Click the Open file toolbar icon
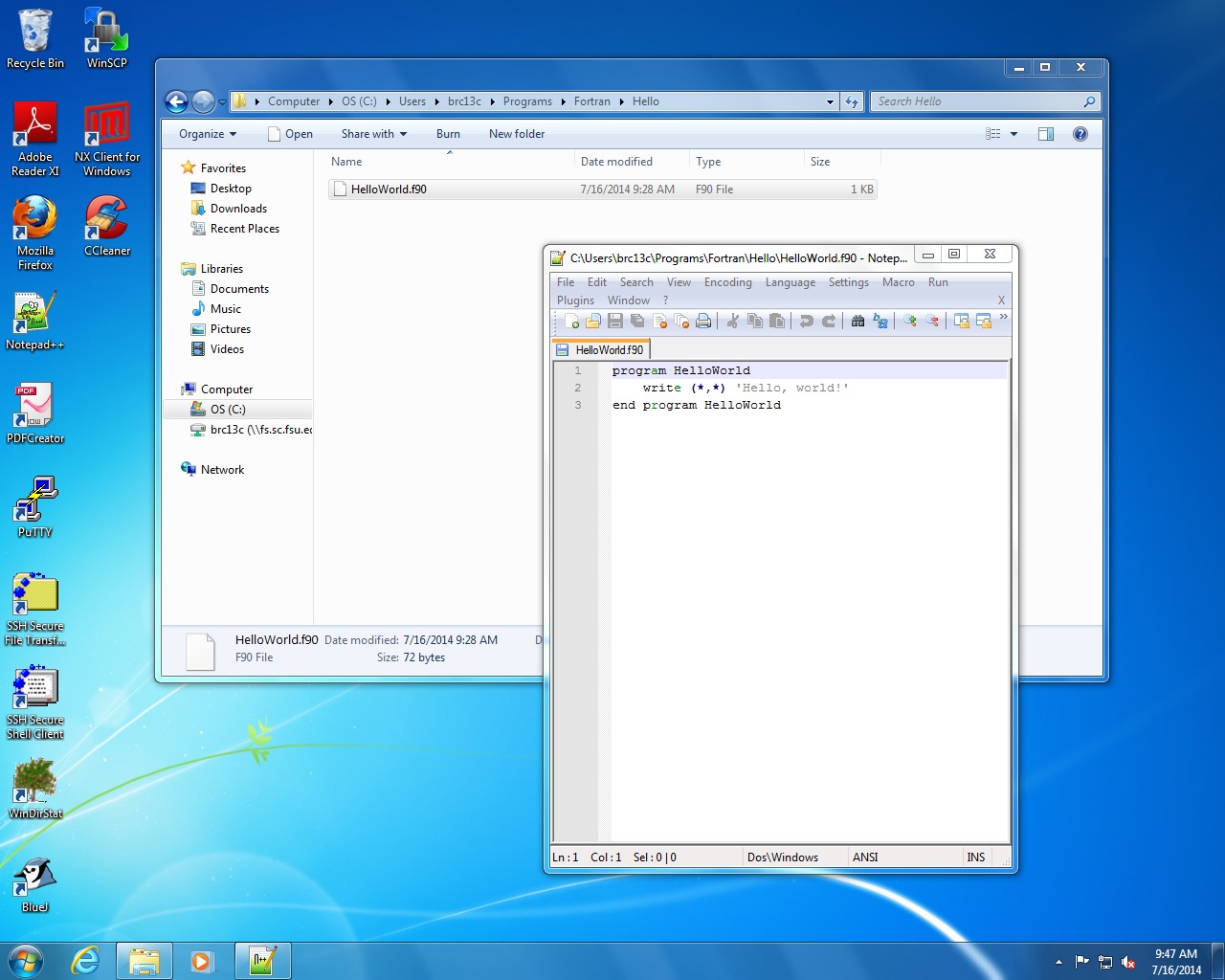This screenshot has height=980, width=1225. pos(593,322)
